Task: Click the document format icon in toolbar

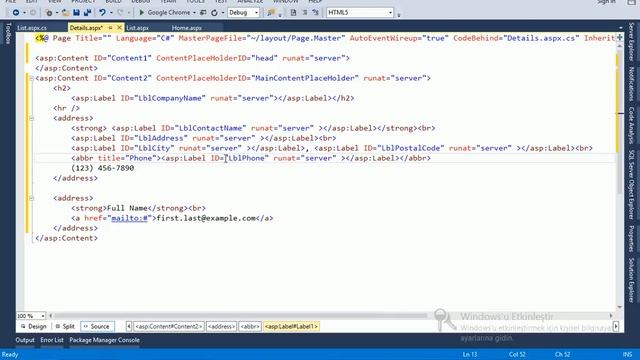Action: (x=293, y=13)
